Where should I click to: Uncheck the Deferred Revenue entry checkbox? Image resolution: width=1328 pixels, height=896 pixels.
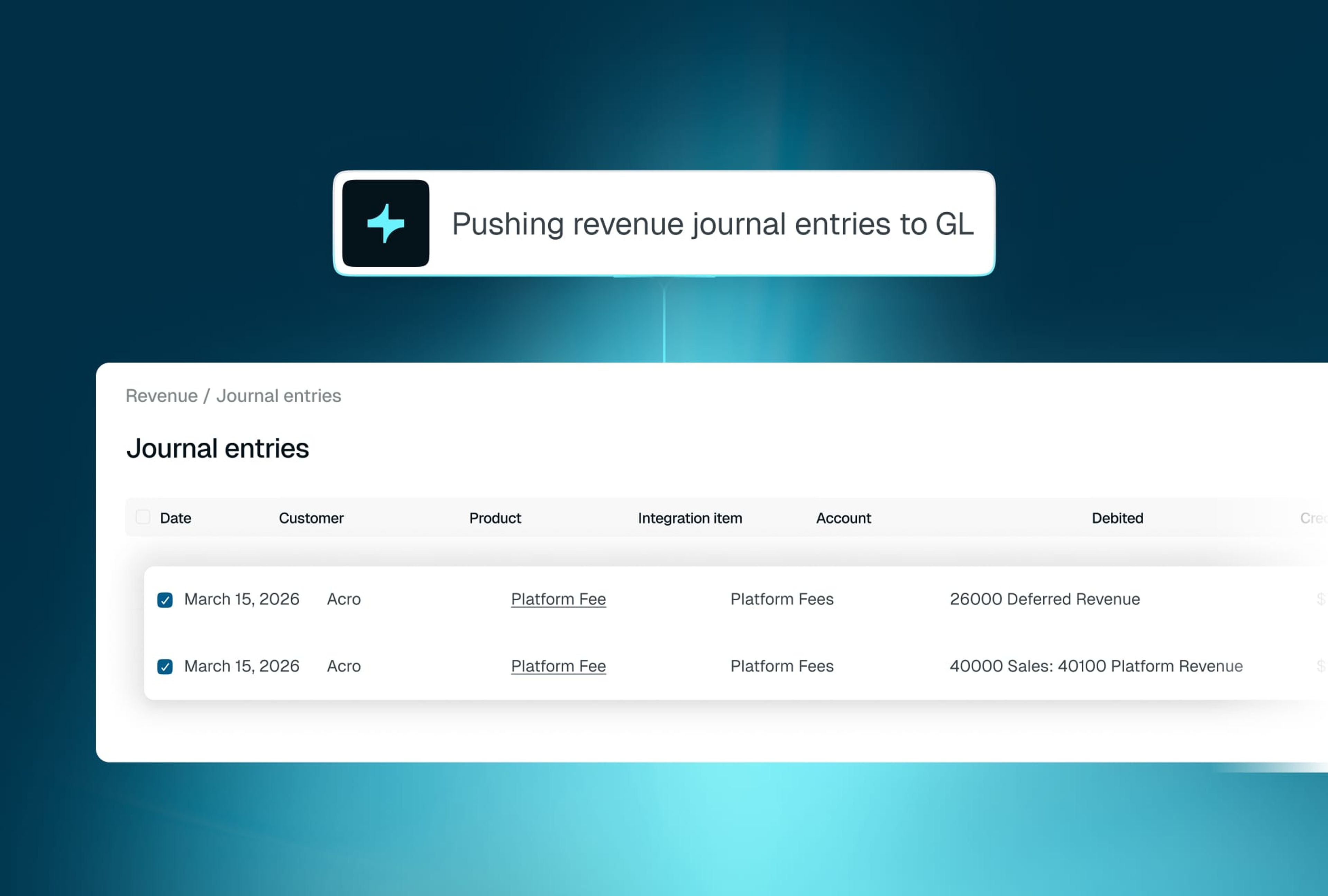point(165,600)
